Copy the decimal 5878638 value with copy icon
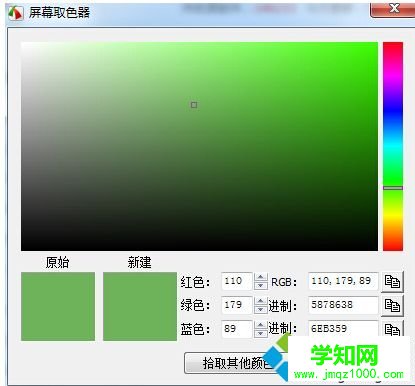This screenshot has width=415, height=386. (392, 305)
